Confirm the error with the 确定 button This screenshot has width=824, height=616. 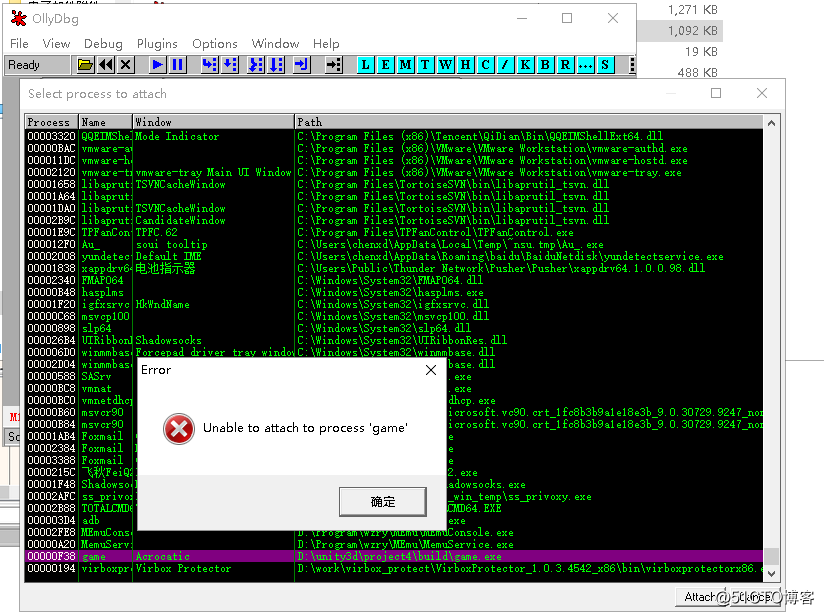pos(383,502)
